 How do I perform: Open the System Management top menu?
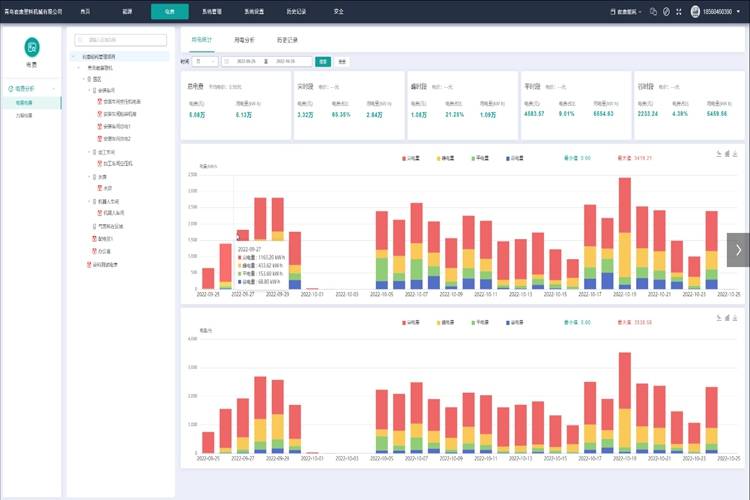(214, 11)
